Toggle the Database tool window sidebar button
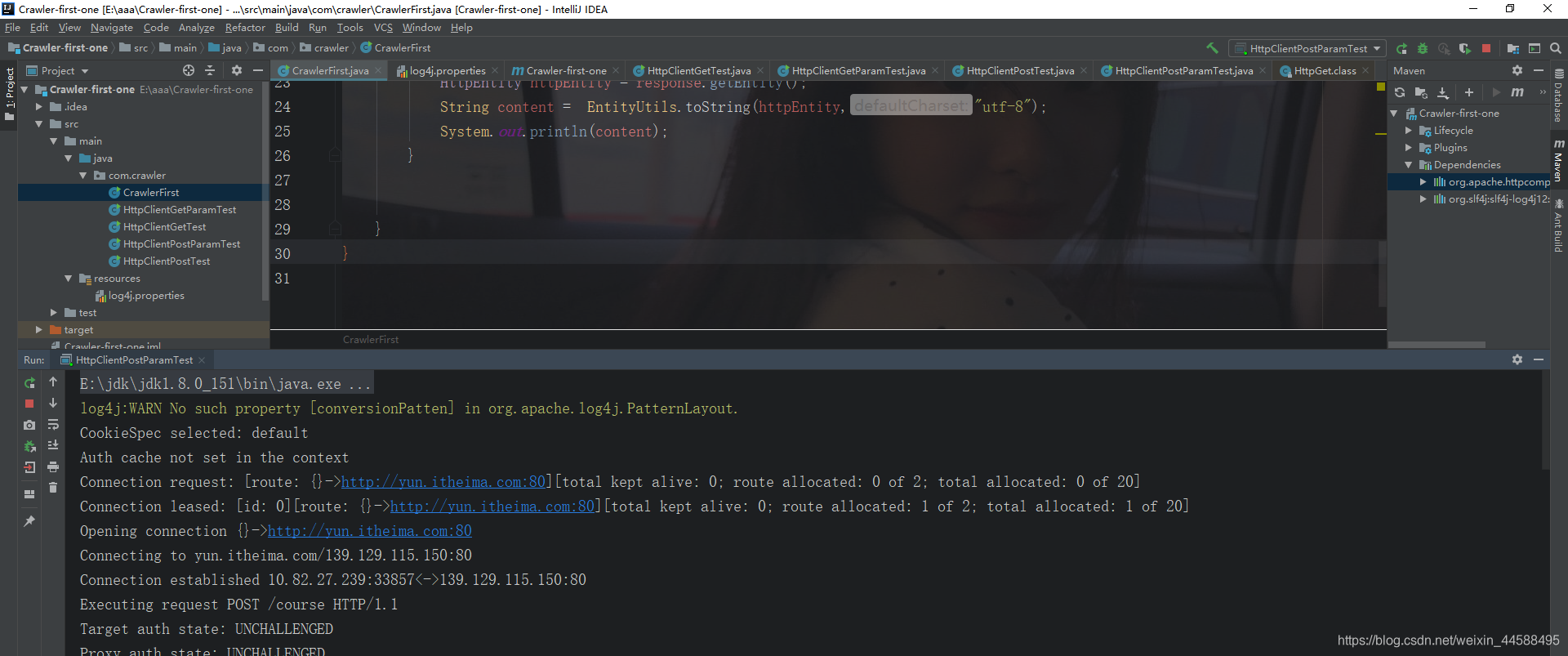The width and height of the screenshot is (1568, 656). click(x=1558, y=96)
